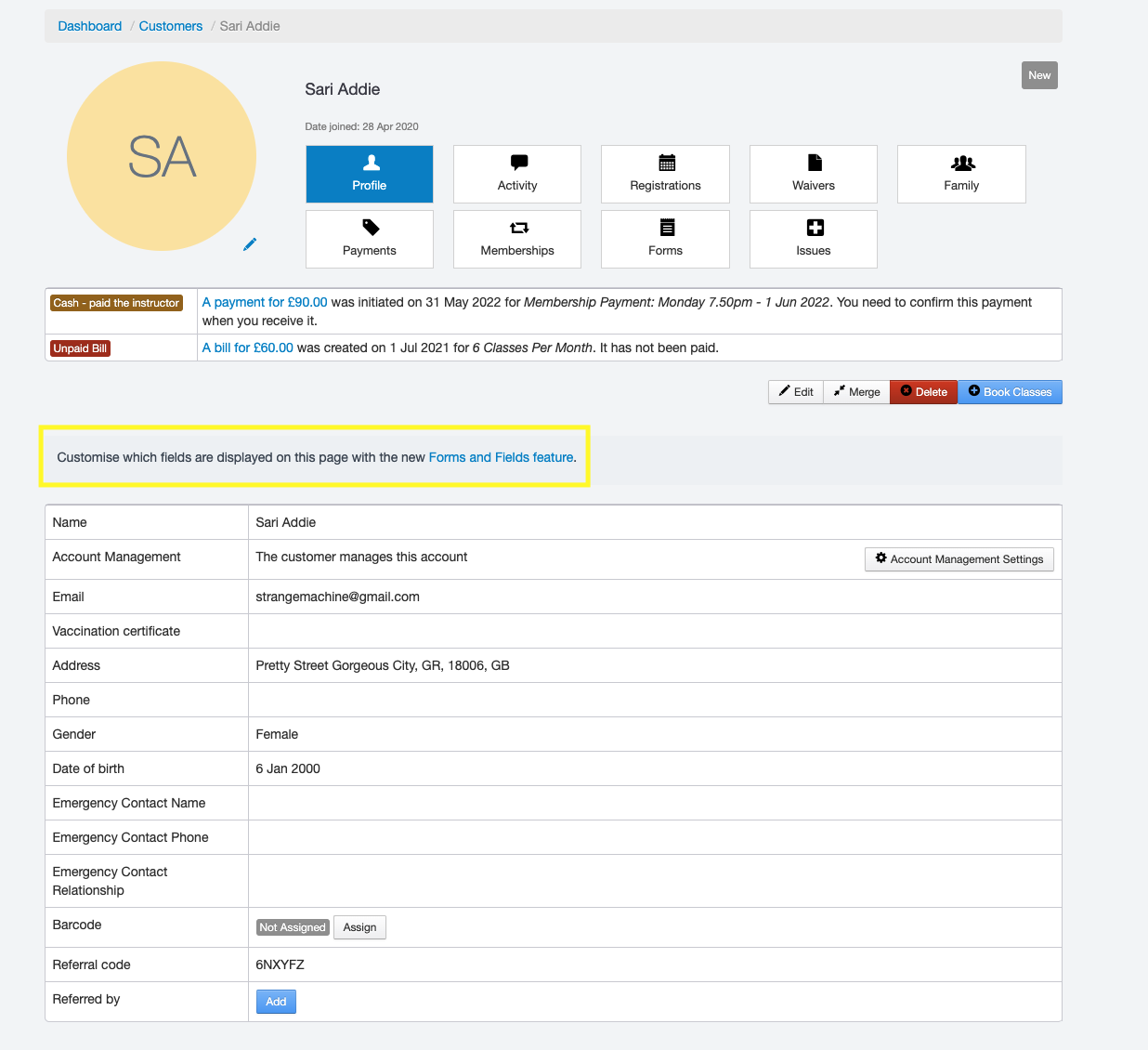The image size is (1148, 1050).
Task: Delete this customer with the red button
Action: click(x=923, y=392)
